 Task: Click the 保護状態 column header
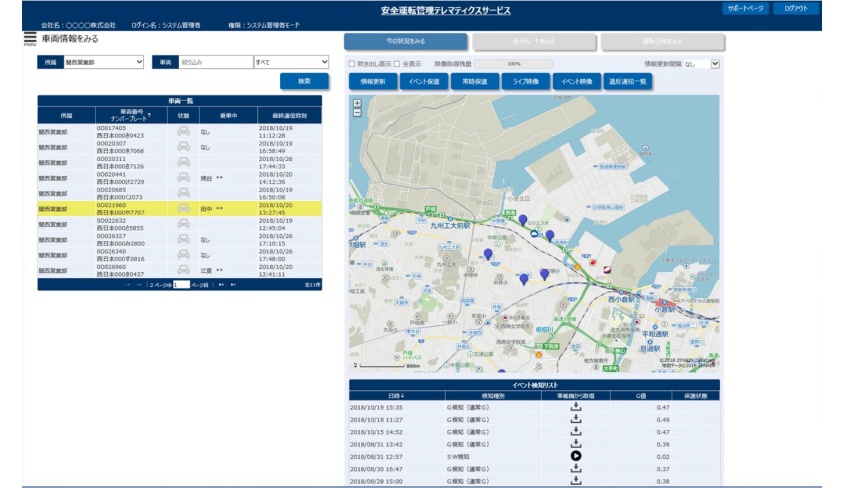695,396
